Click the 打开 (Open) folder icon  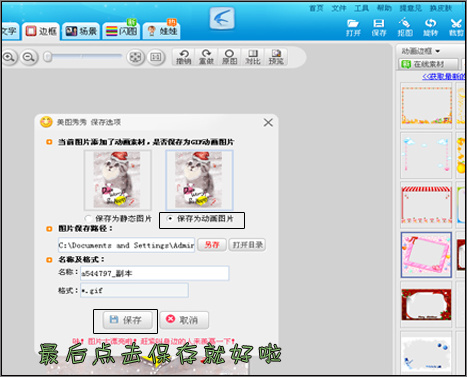[353, 27]
